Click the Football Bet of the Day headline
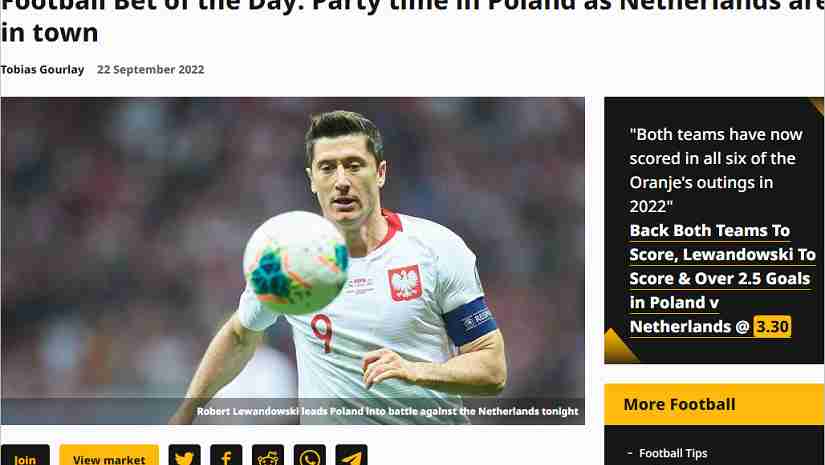Image resolution: width=825 pixels, height=465 pixels. pos(412,21)
